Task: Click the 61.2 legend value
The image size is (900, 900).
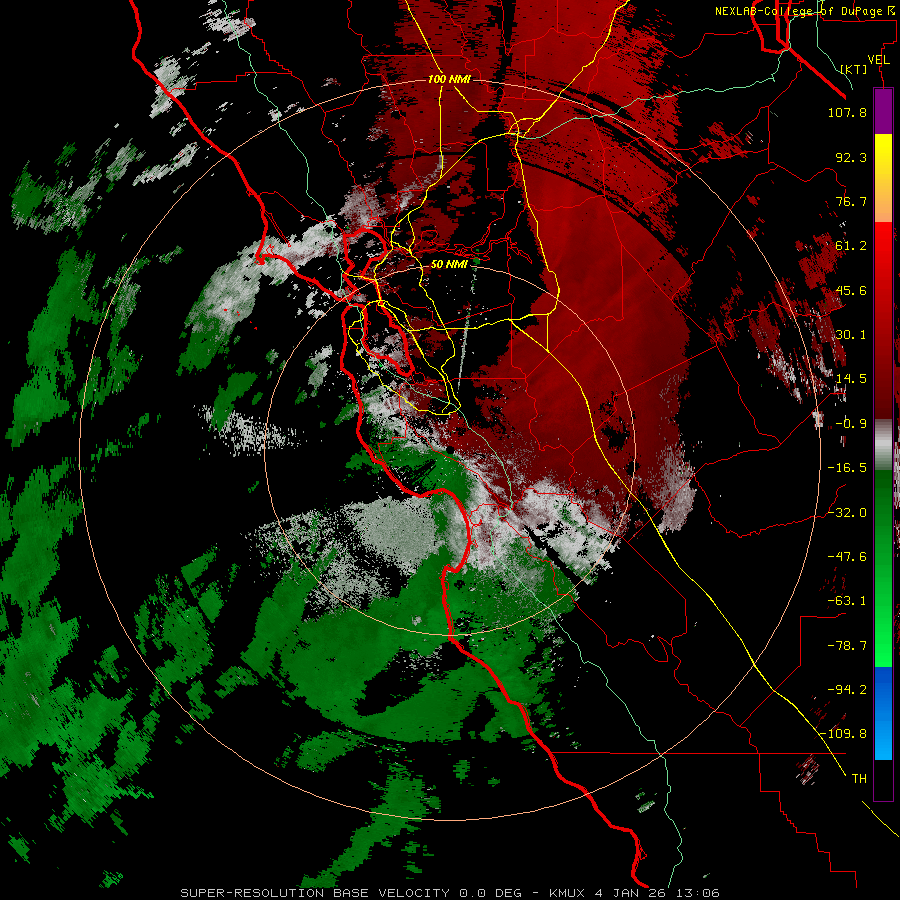Action: tap(851, 246)
